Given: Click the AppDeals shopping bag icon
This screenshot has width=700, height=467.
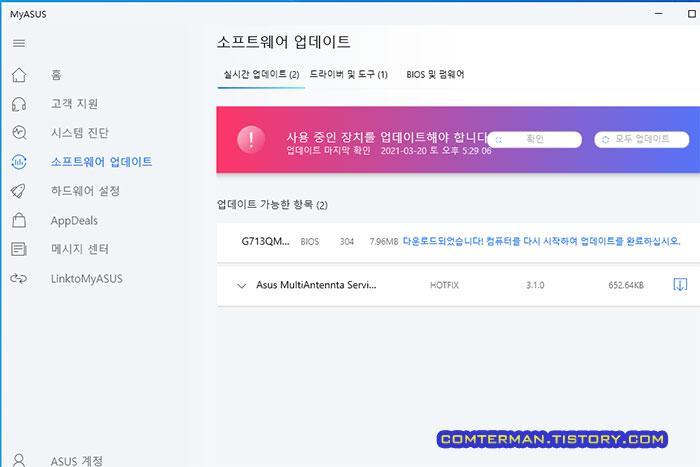Looking at the screenshot, I should point(19,221).
